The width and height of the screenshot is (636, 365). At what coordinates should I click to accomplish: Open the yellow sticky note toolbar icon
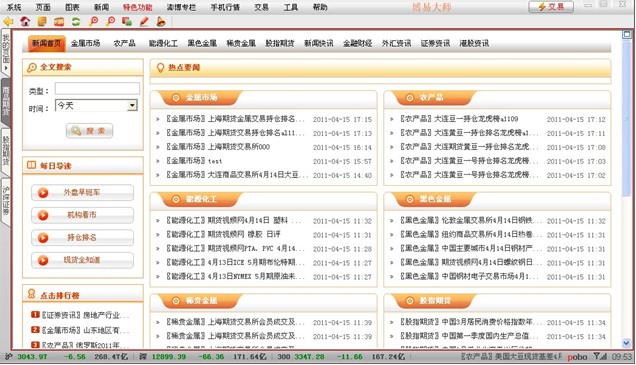42,21
